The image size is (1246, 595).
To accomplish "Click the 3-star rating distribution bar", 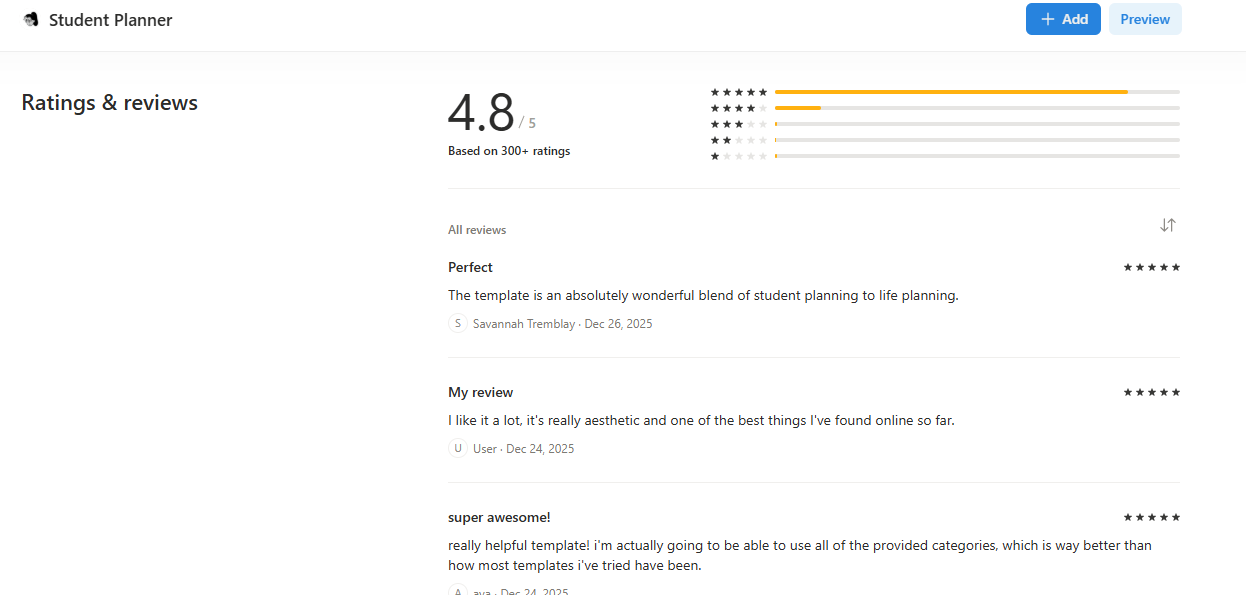I will 977,124.
